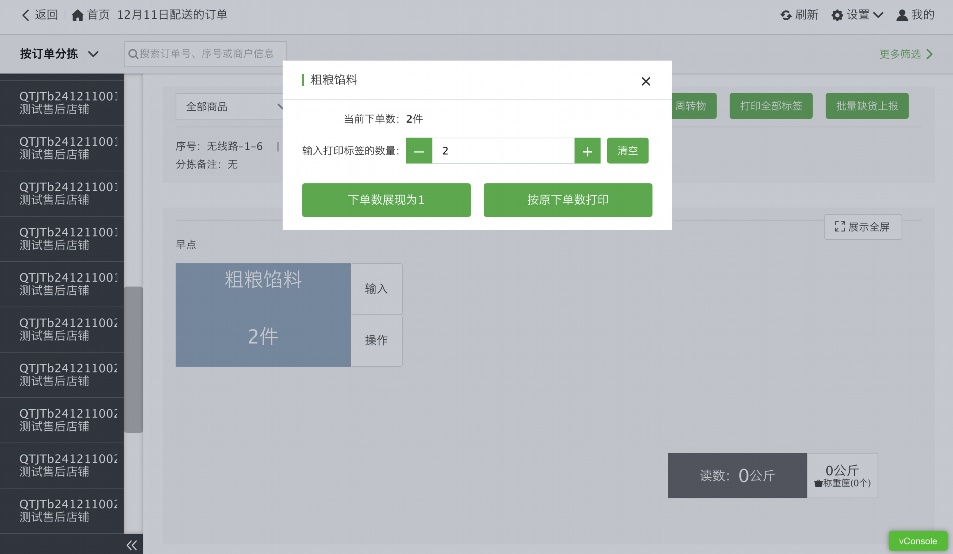Click the sidebar scrollbar thumb
953x554 pixels.
133,360
